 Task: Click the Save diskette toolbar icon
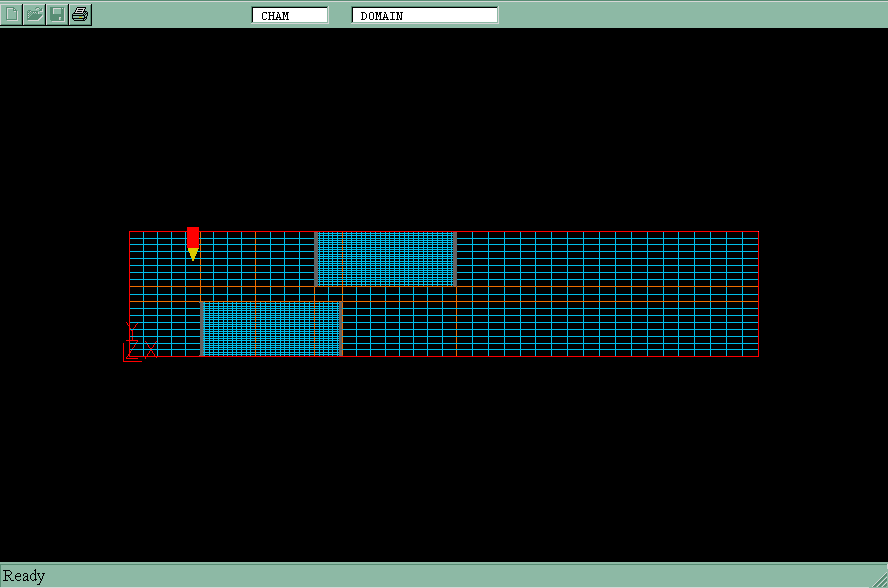coord(57,14)
